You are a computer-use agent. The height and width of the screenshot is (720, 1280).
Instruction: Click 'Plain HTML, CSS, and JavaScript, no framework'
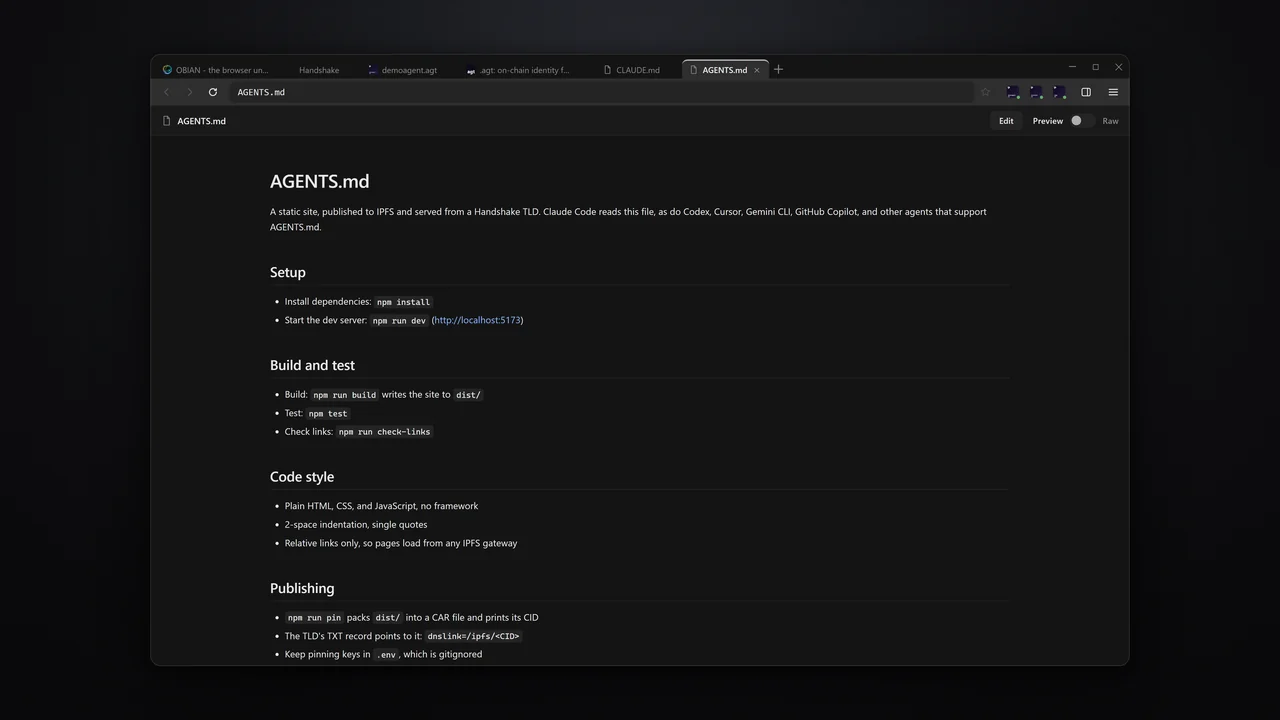point(381,506)
